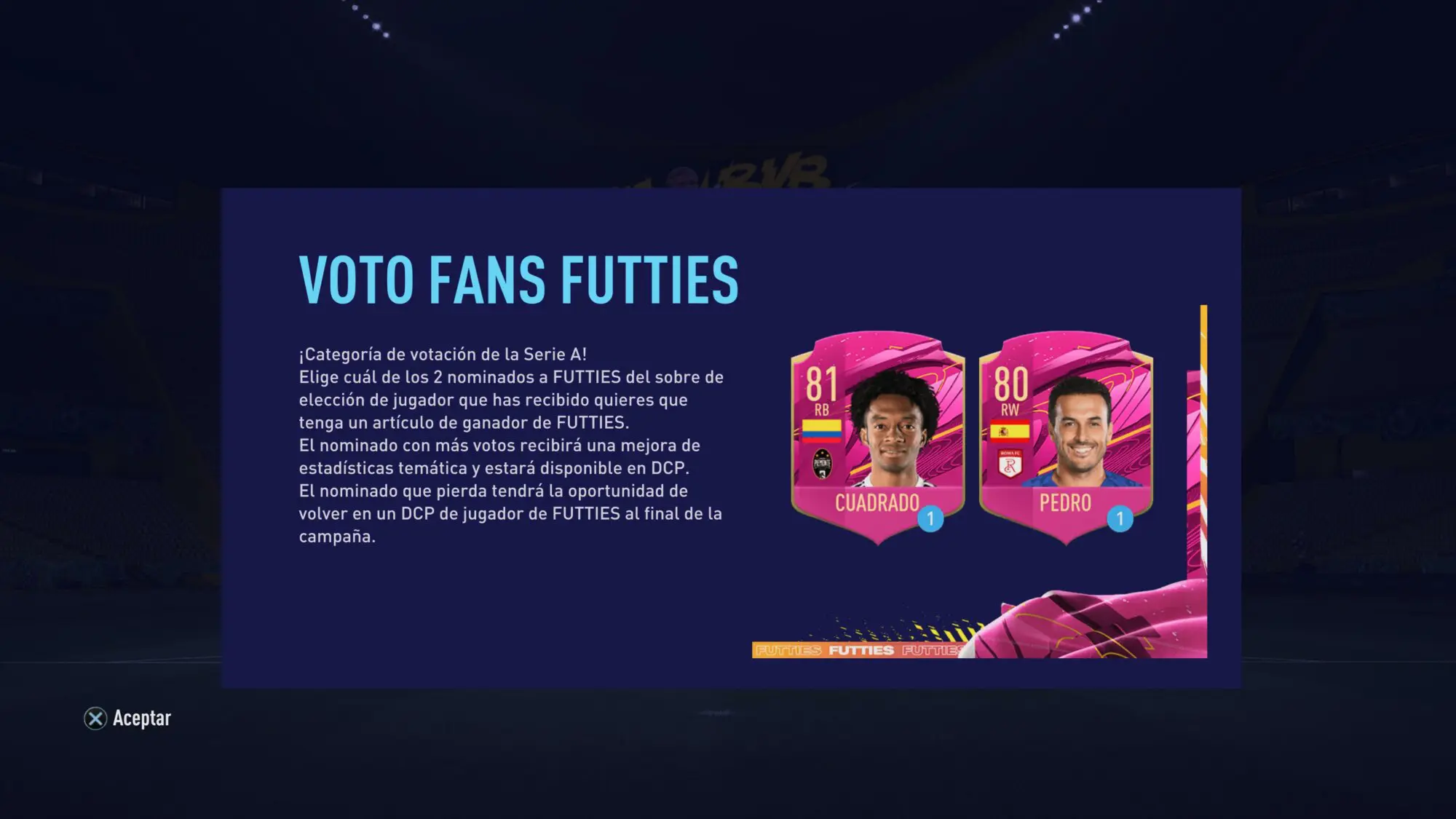This screenshot has width=1456, height=819.
Task: Click the Colombia flag on the Cuadrado card
Action: [822, 431]
